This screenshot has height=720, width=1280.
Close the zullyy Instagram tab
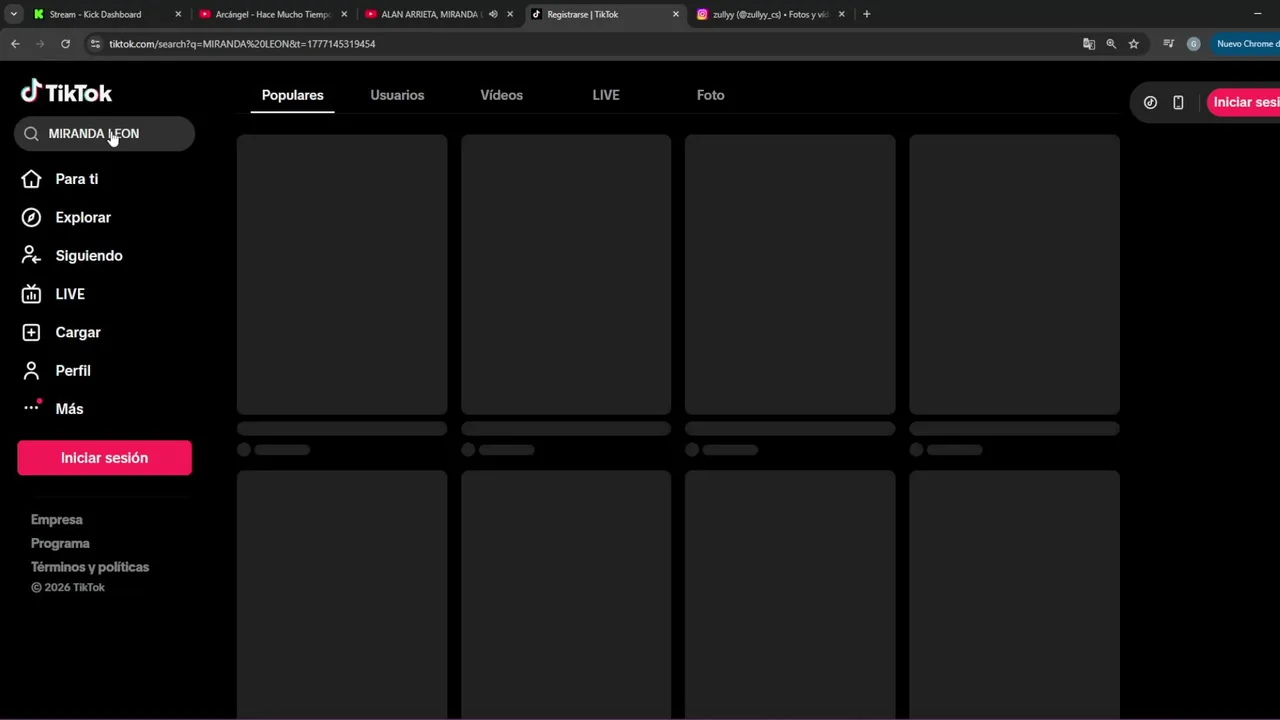(841, 14)
